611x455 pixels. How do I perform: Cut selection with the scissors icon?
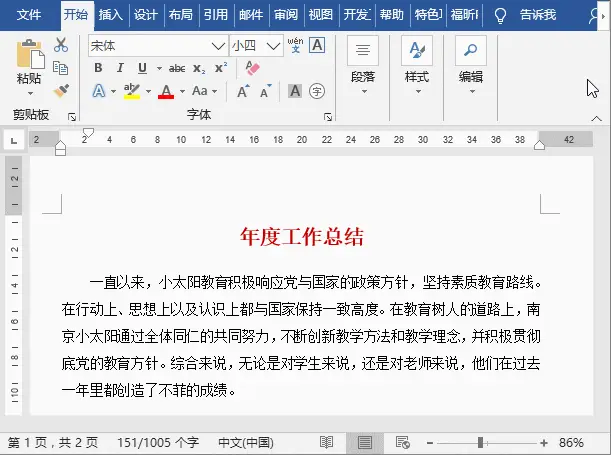(x=61, y=45)
